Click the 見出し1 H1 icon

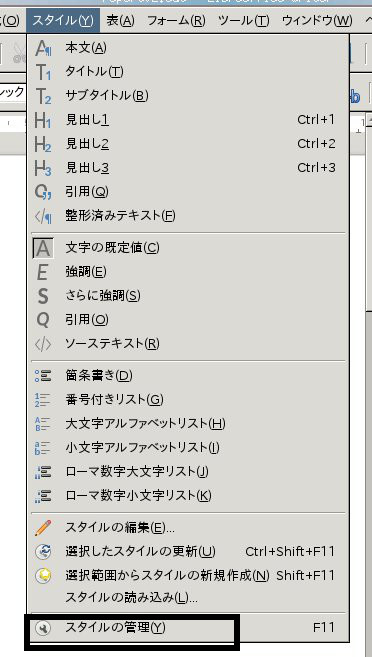pyautogui.click(x=43, y=120)
